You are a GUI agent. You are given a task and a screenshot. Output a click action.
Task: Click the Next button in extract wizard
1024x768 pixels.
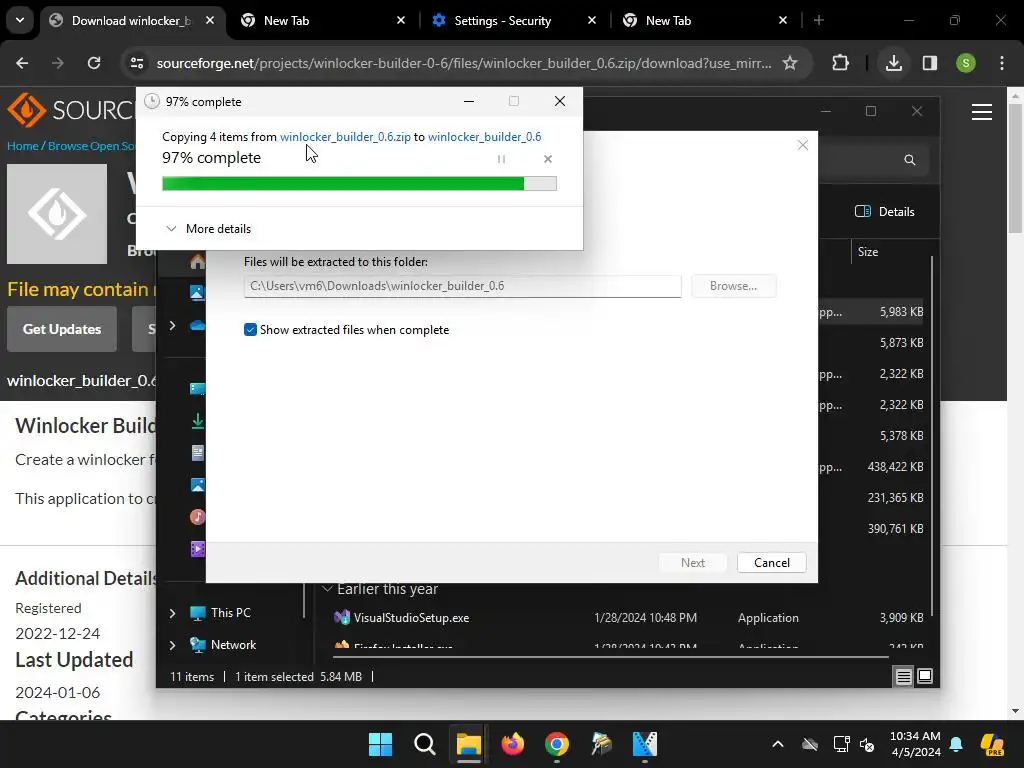[x=693, y=563]
